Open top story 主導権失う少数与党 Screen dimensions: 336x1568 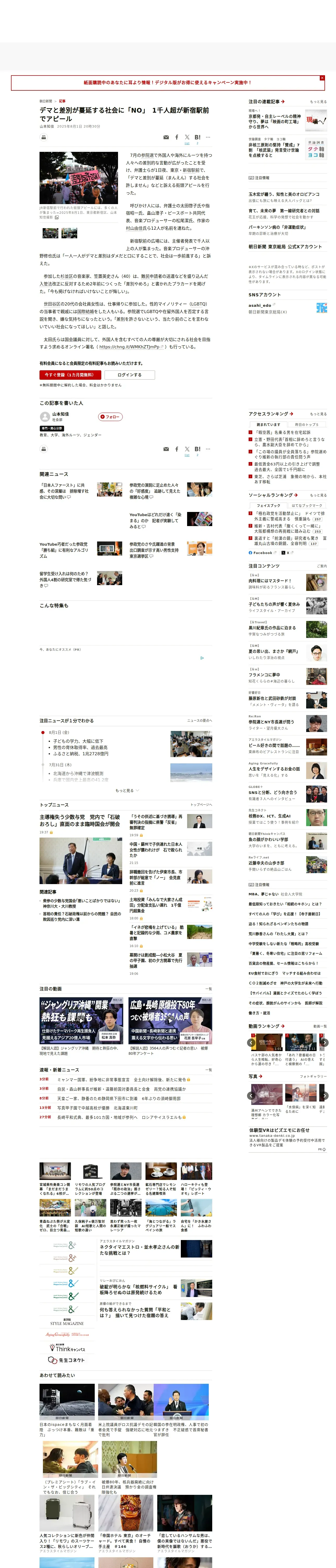tap(80, 821)
